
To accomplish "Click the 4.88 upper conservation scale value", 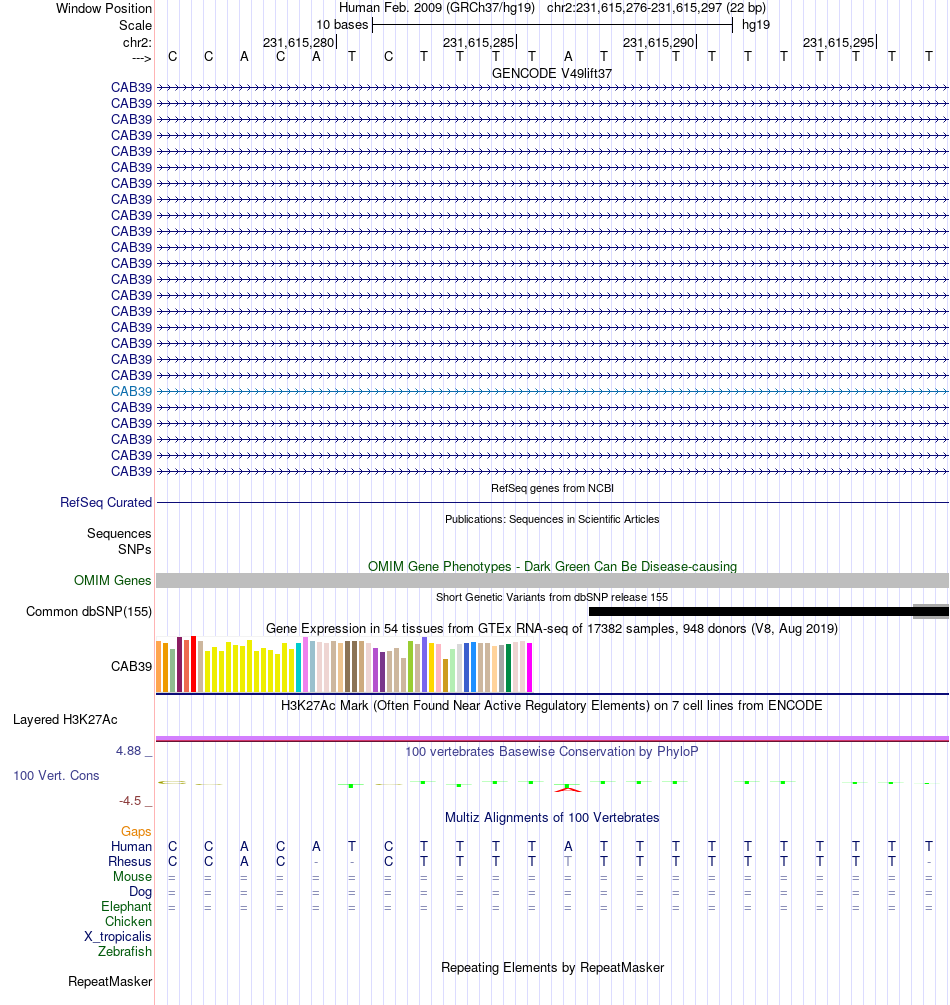I will [128, 751].
